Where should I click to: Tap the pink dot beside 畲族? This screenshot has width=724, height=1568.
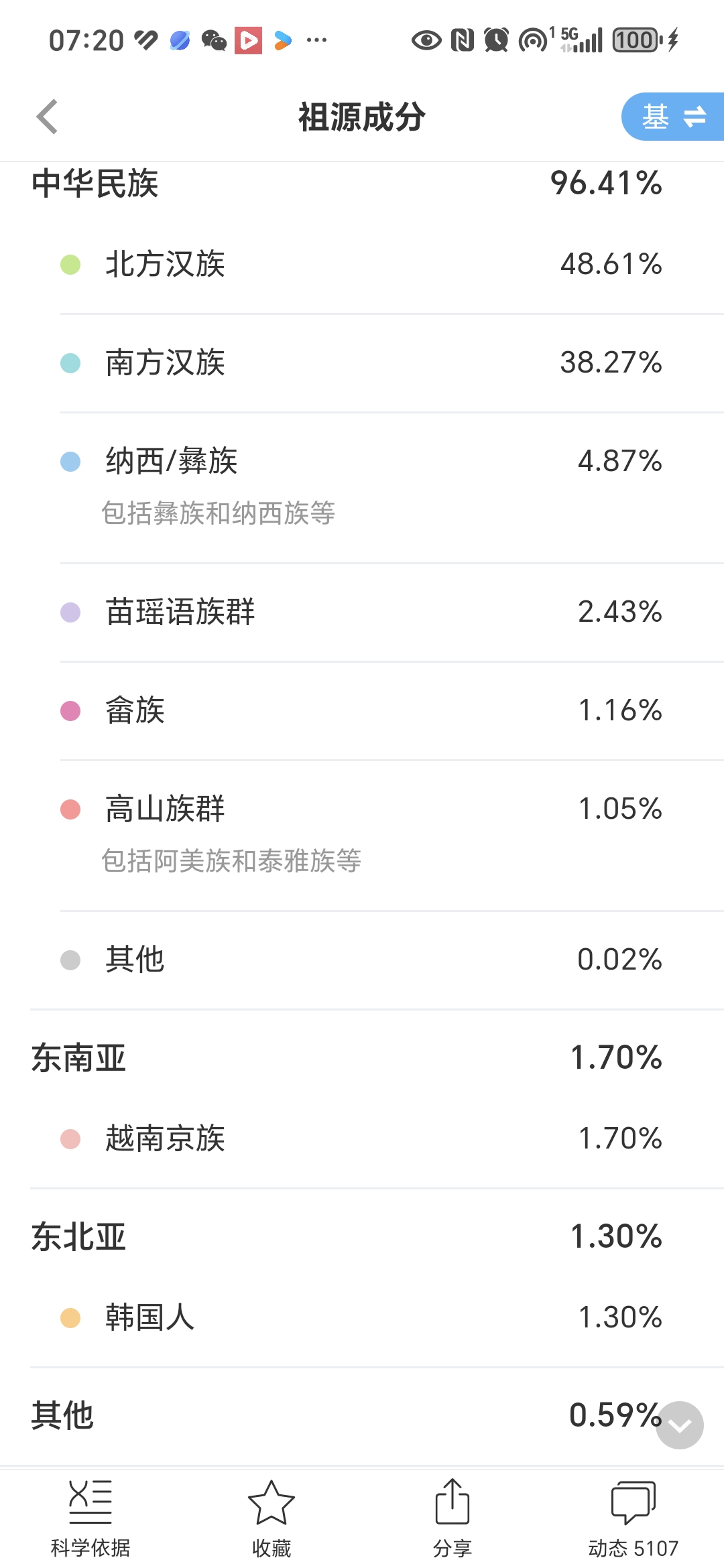coord(70,711)
